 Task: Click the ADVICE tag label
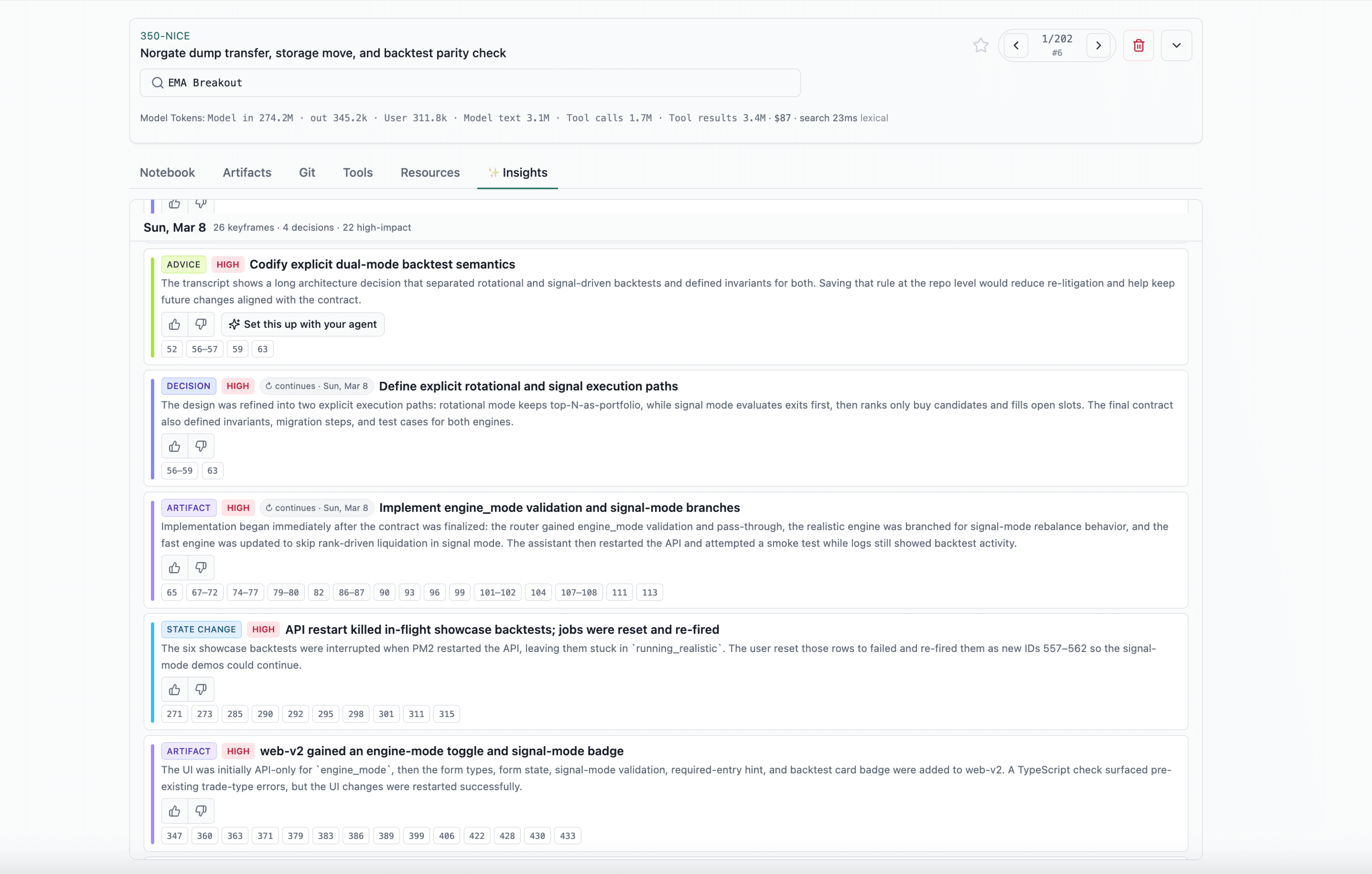click(x=183, y=265)
